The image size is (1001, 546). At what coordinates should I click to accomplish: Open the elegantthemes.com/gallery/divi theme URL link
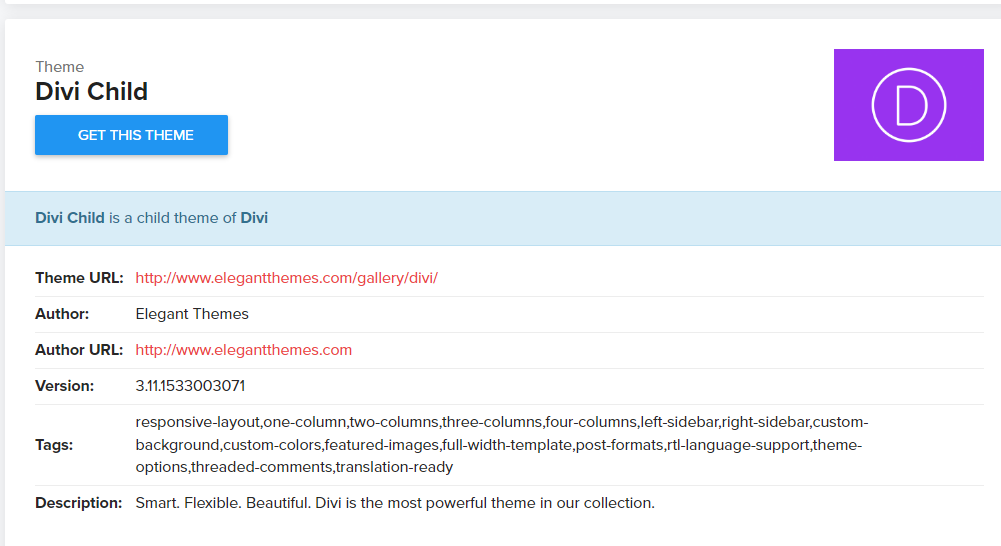pyautogui.click(x=287, y=278)
